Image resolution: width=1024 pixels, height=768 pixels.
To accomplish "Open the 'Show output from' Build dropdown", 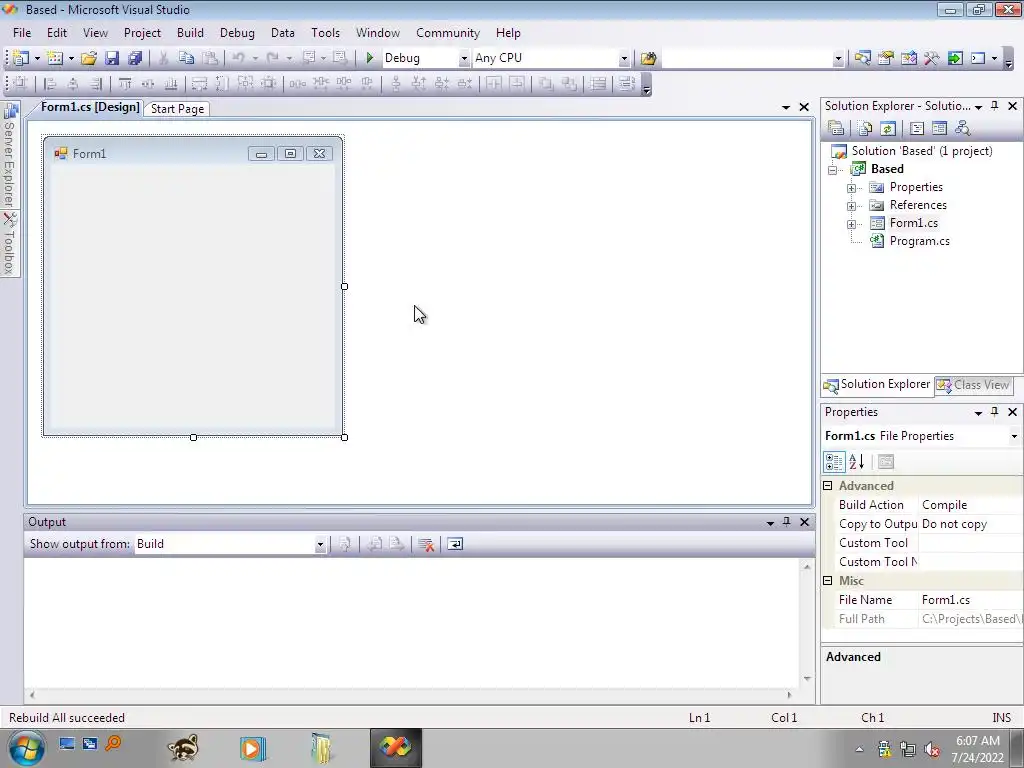I will [319, 544].
